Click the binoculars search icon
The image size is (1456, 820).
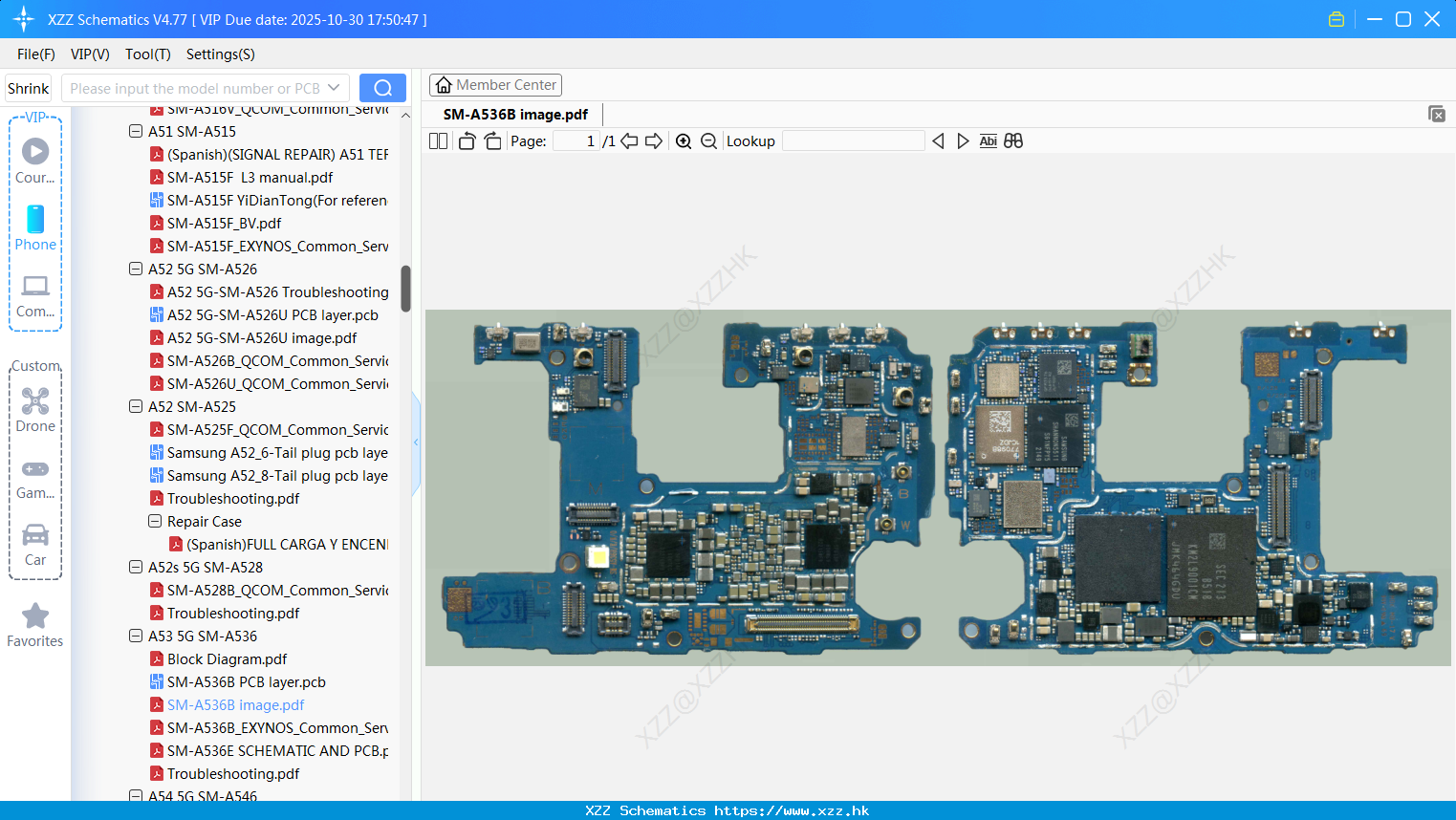1013,140
